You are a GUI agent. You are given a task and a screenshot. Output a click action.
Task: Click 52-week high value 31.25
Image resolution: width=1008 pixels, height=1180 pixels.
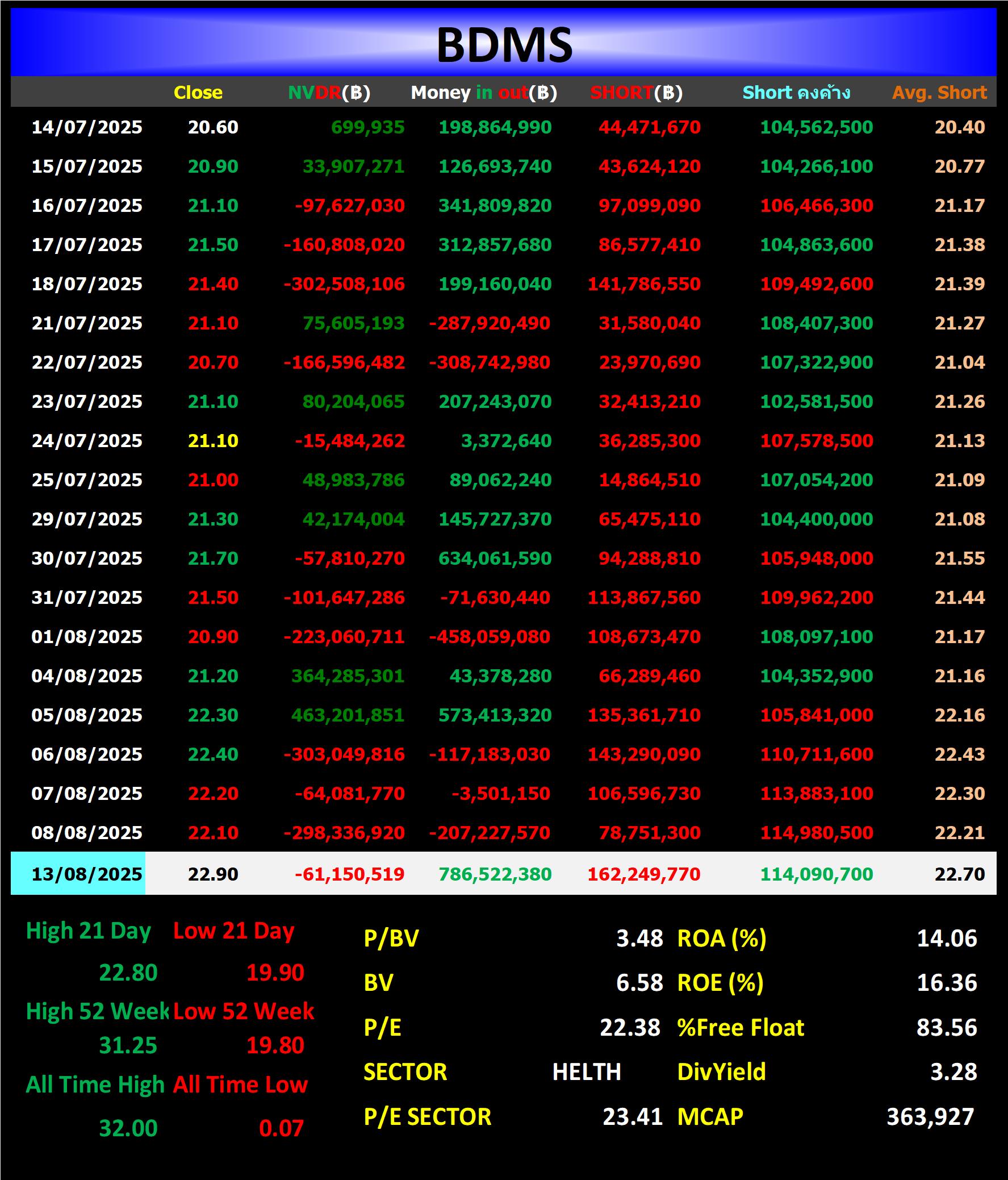(128, 1046)
